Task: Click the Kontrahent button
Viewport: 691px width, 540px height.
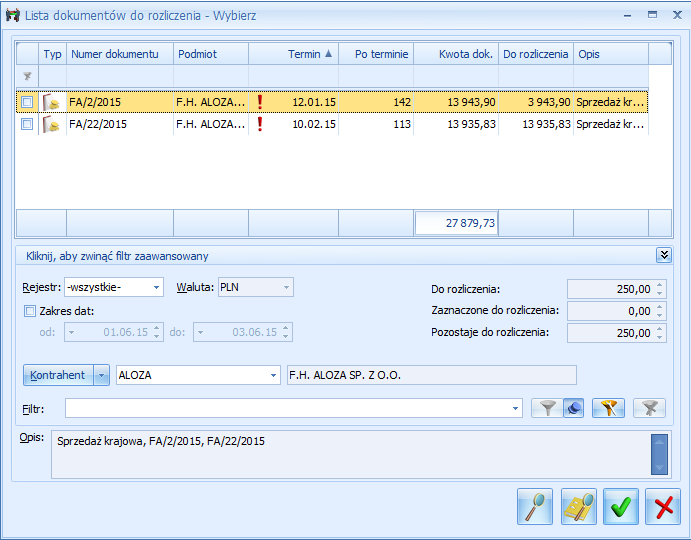Action: (57, 375)
